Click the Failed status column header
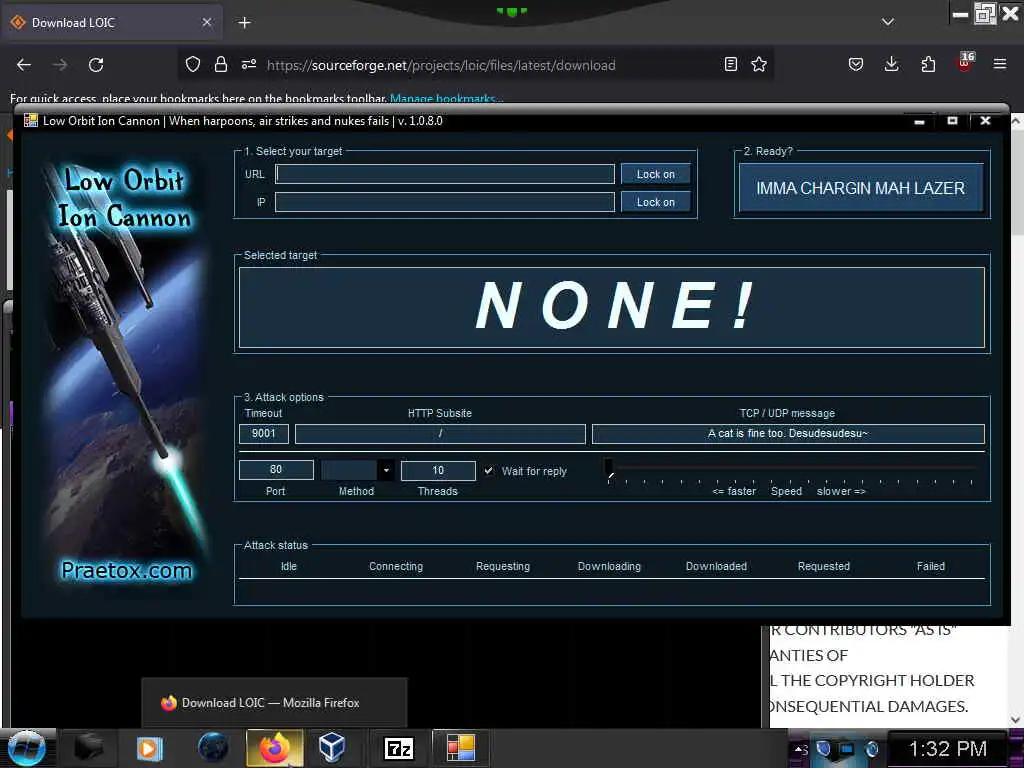This screenshot has height=768, width=1024. pos(931,566)
